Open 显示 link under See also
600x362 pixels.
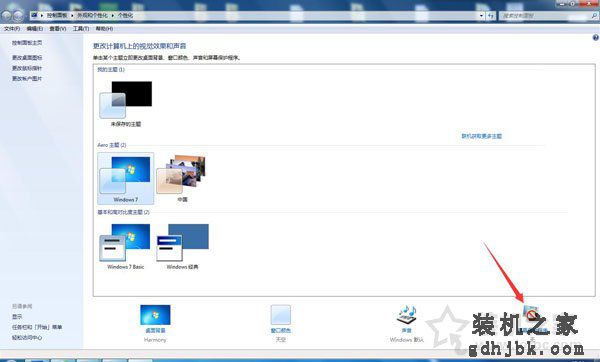pos(17,317)
